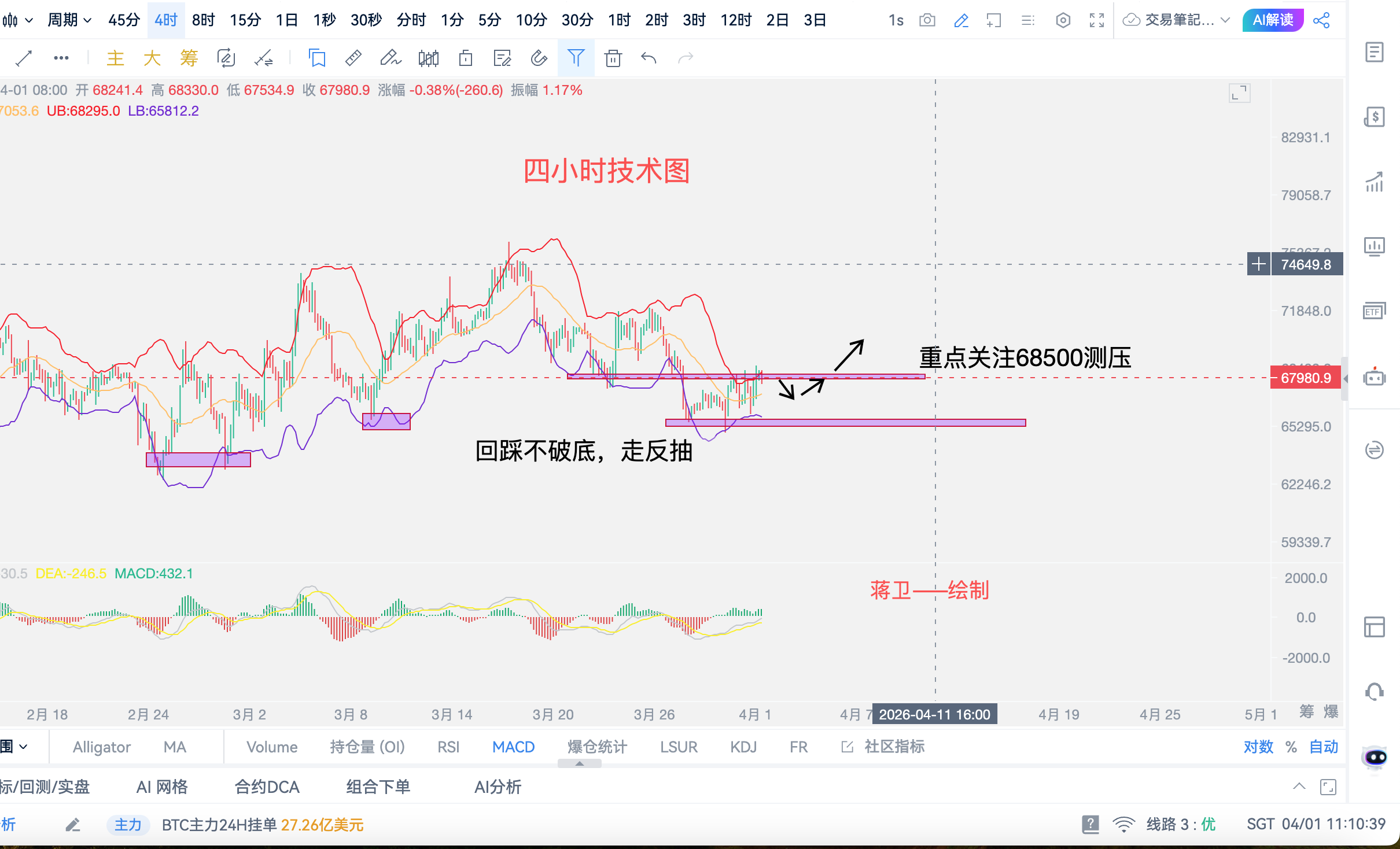
Task: Toggle the 对数 log scale option
Action: point(1258,747)
